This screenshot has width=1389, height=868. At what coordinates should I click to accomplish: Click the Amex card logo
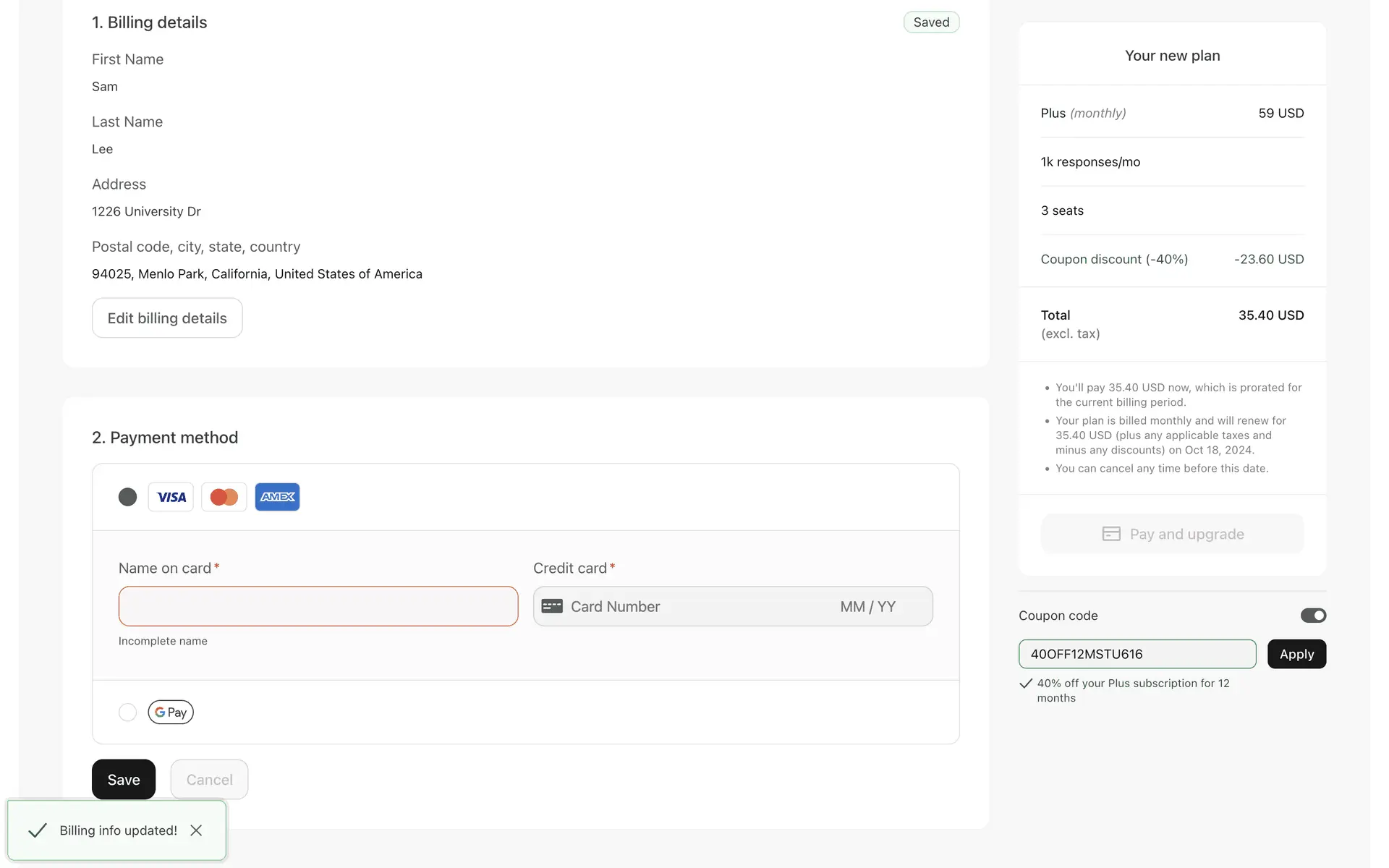(277, 497)
